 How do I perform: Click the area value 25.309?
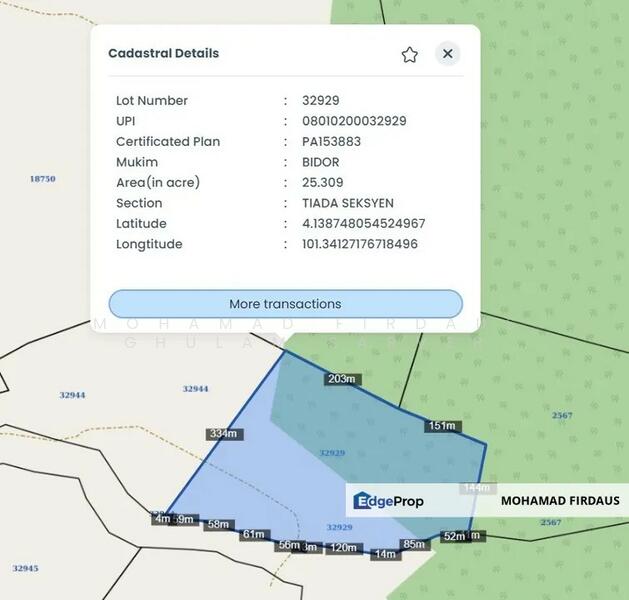[322, 183]
